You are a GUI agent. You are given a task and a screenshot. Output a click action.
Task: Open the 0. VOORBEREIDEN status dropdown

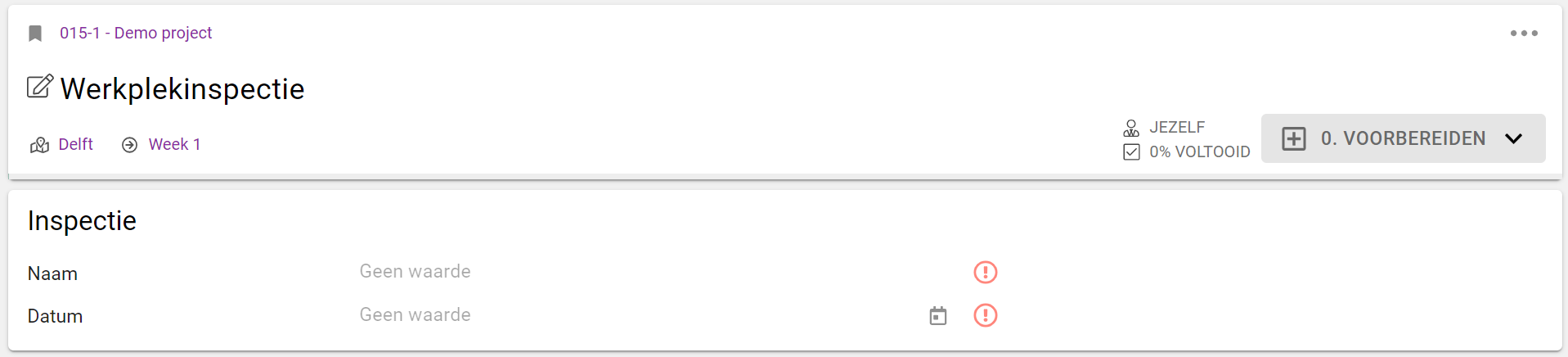(1403, 138)
